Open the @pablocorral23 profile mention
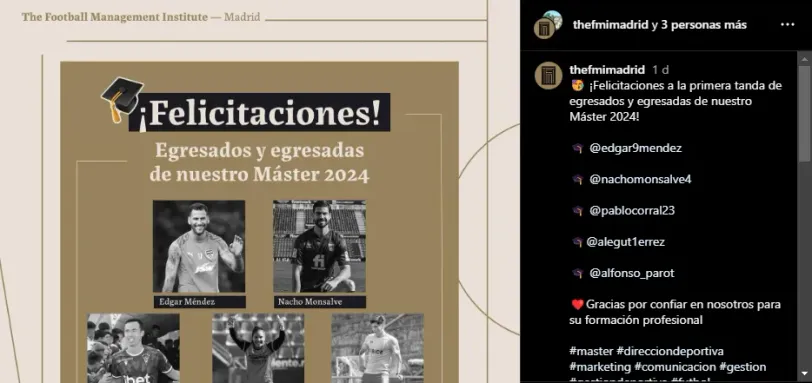The height and width of the screenshot is (383, 812). pyautogui.click(x=632, y=211)
